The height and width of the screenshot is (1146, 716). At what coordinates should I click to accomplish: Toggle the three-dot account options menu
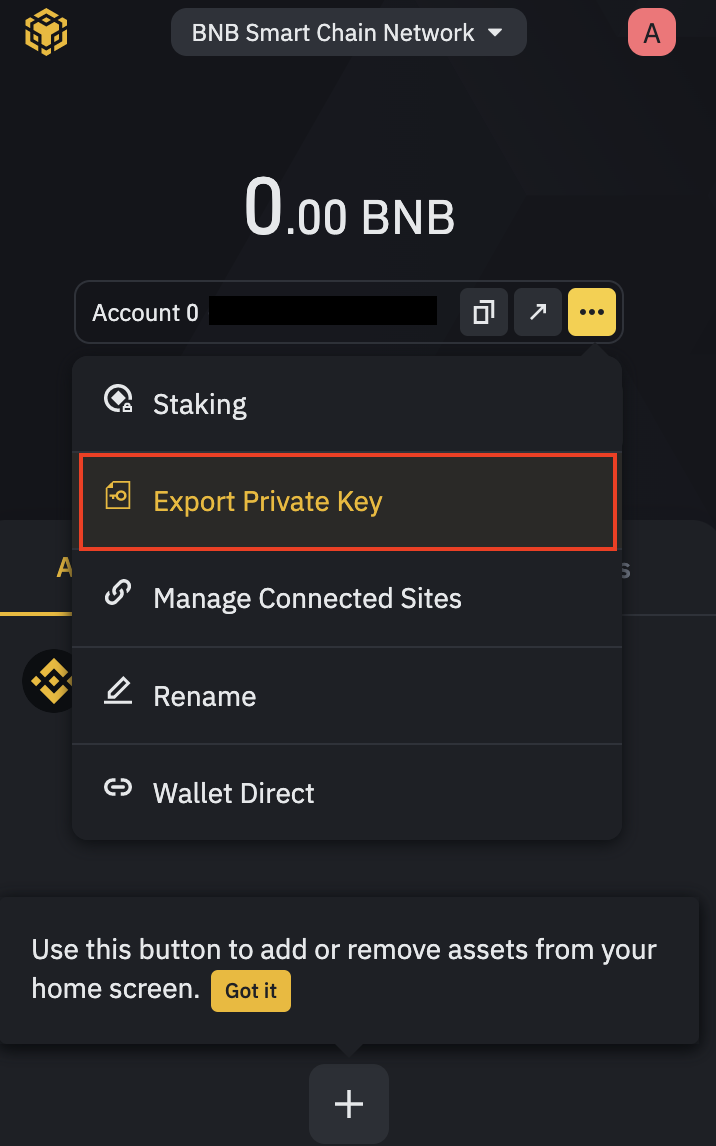point(592,313)
